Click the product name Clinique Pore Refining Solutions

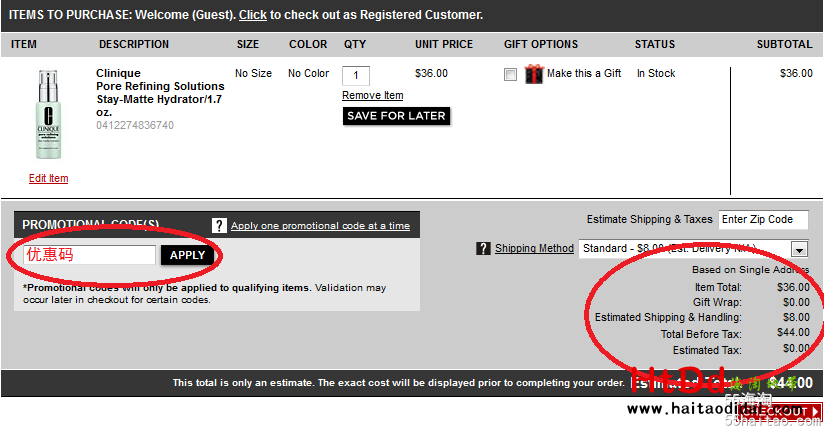[160, 93]
